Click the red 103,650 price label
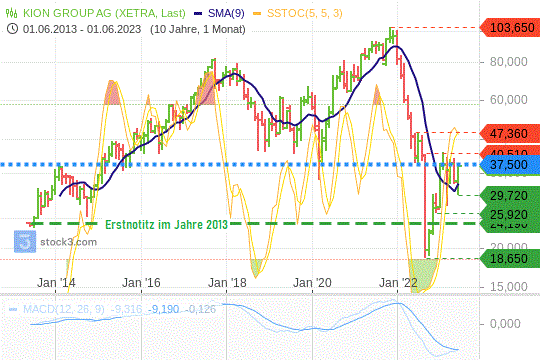 510,28
